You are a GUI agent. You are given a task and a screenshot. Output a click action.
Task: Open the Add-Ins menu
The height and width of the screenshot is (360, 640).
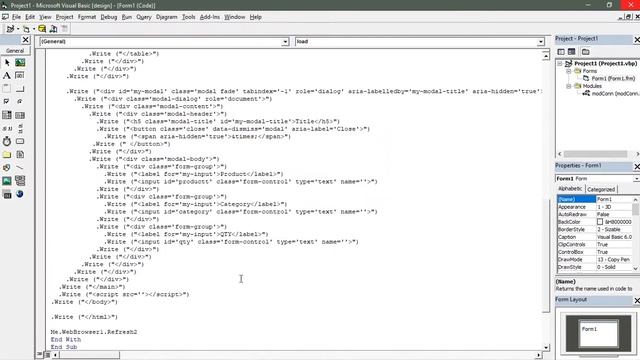pyautogui.click(x=210, y=17)
